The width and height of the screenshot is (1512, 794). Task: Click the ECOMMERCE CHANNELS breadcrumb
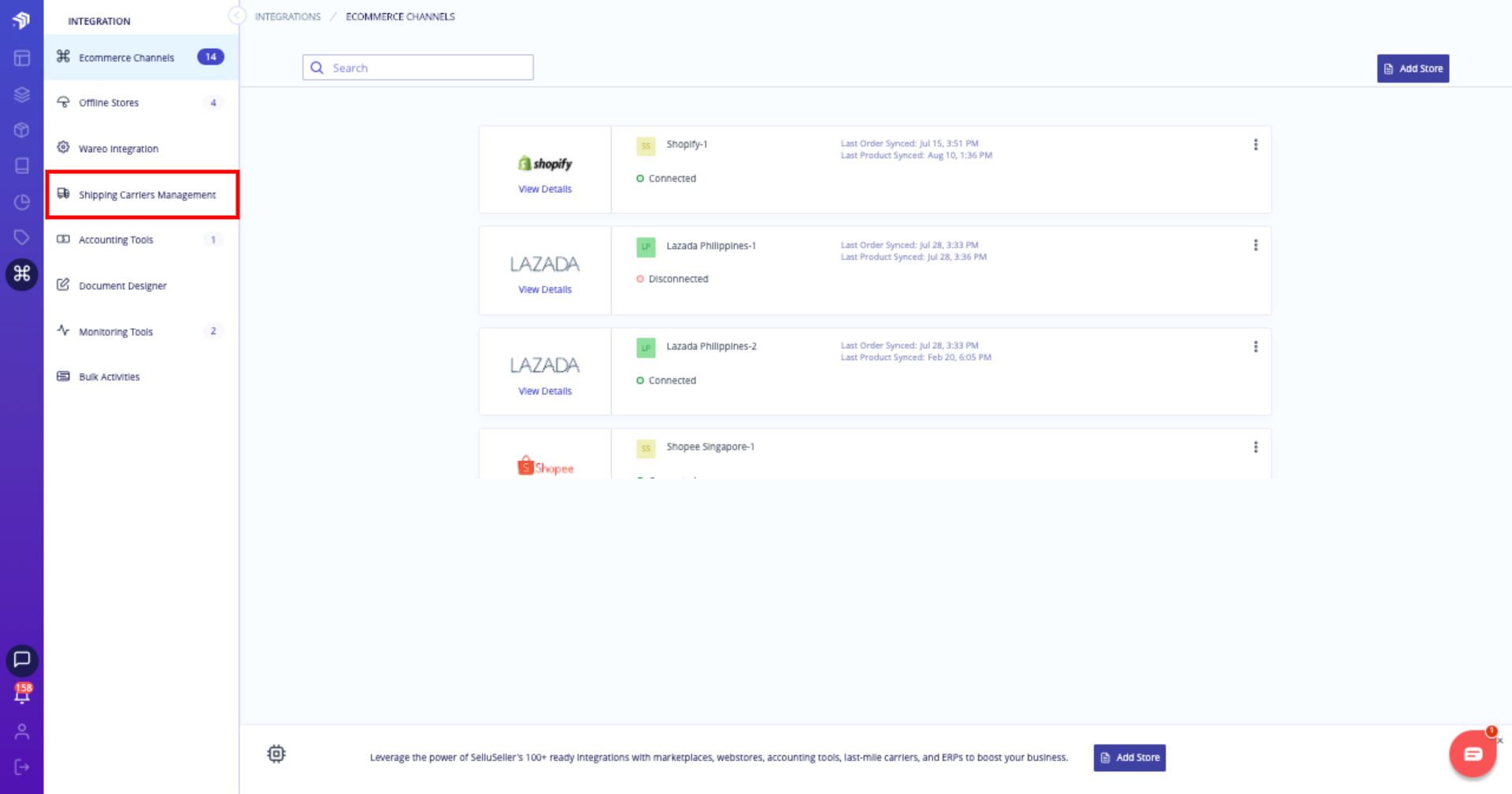click(x=400, y=17)
